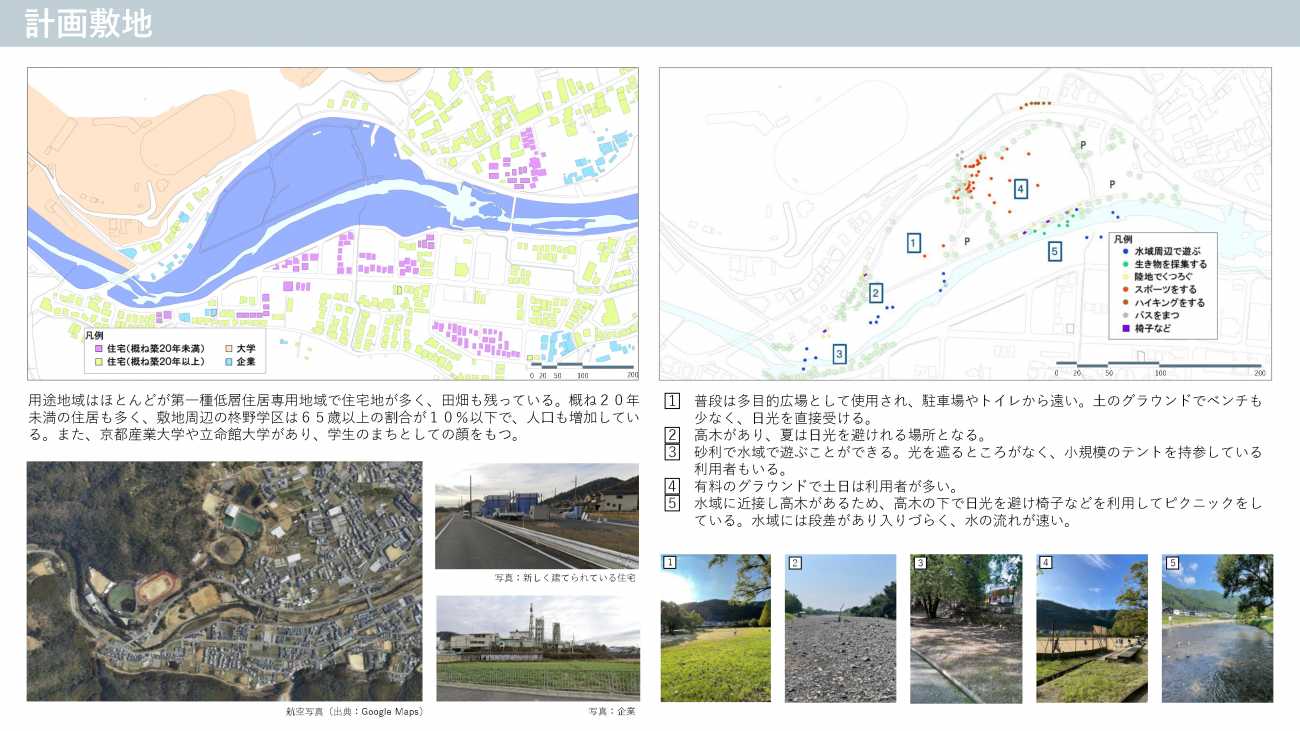This screenshot has height=731, width=1300.
Task: Click the purple 椅子など square legend icon
Action: (1125, 328)
